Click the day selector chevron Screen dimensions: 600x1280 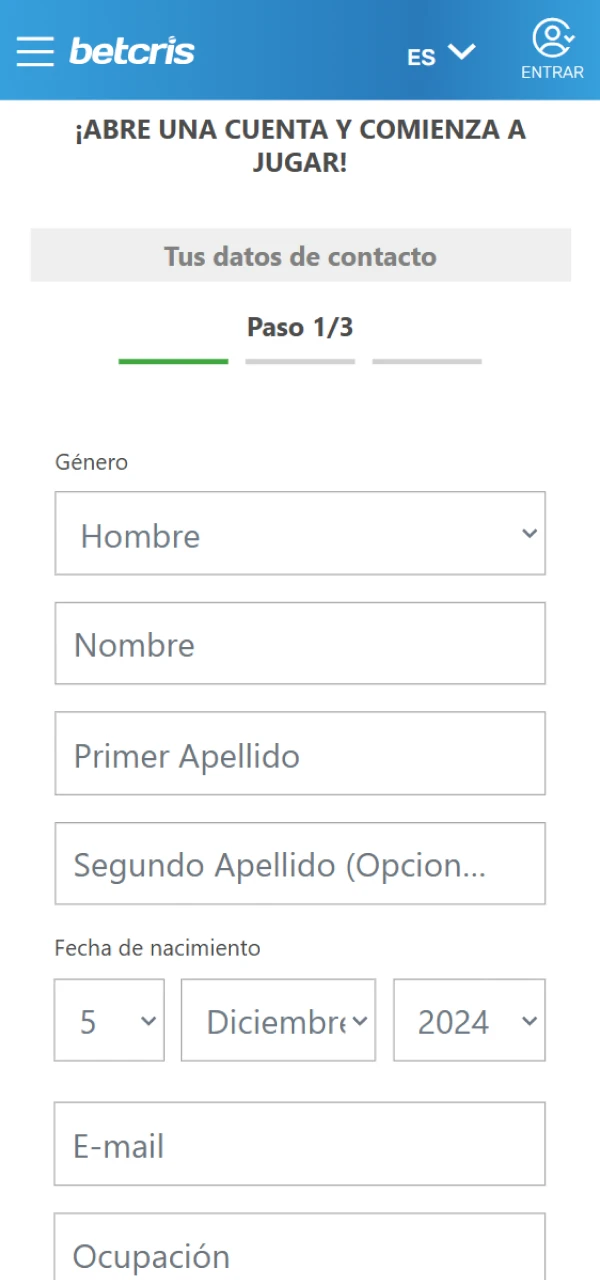(146, 1019)
